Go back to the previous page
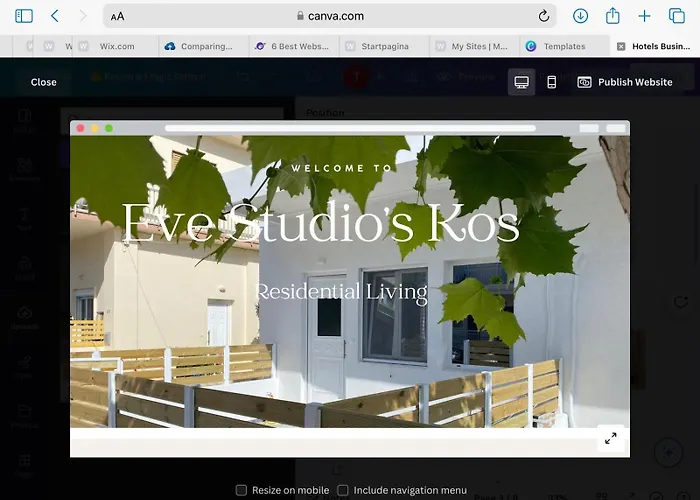This screenshot has width=700, height=500. 55,16
